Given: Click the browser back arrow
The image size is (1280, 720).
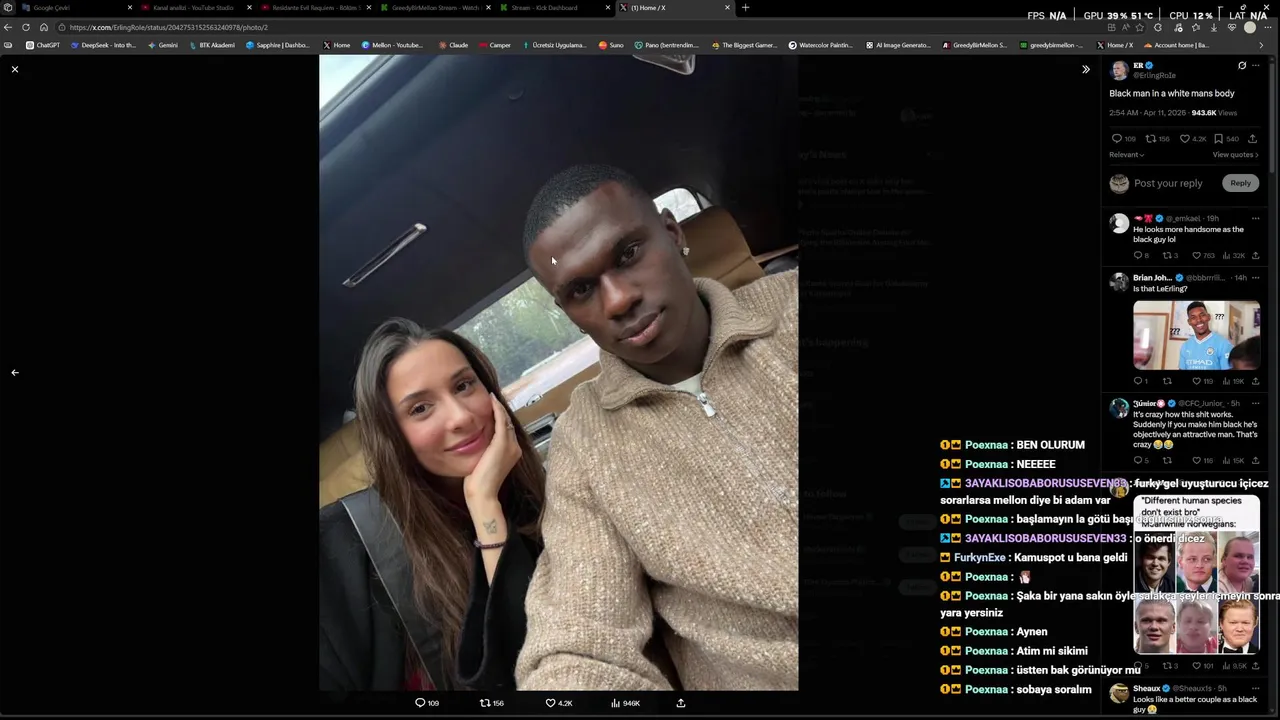Looking at the screenshot, I should [8, 27].
